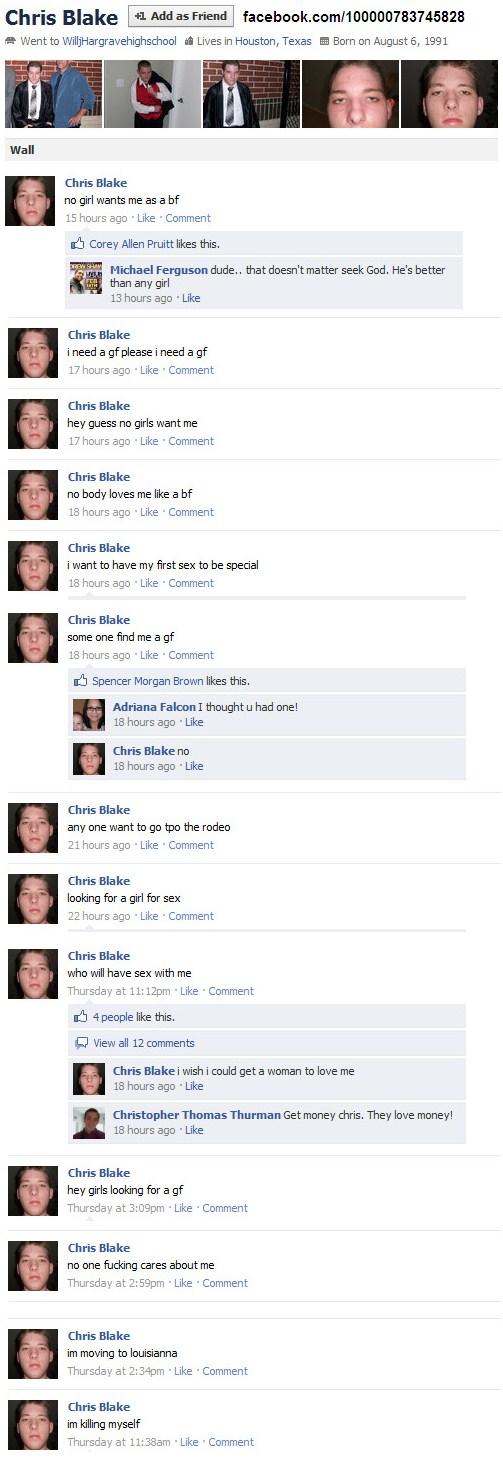Click the calendar icon before Born on
The image size is (503, 1462).
(323, 42)
